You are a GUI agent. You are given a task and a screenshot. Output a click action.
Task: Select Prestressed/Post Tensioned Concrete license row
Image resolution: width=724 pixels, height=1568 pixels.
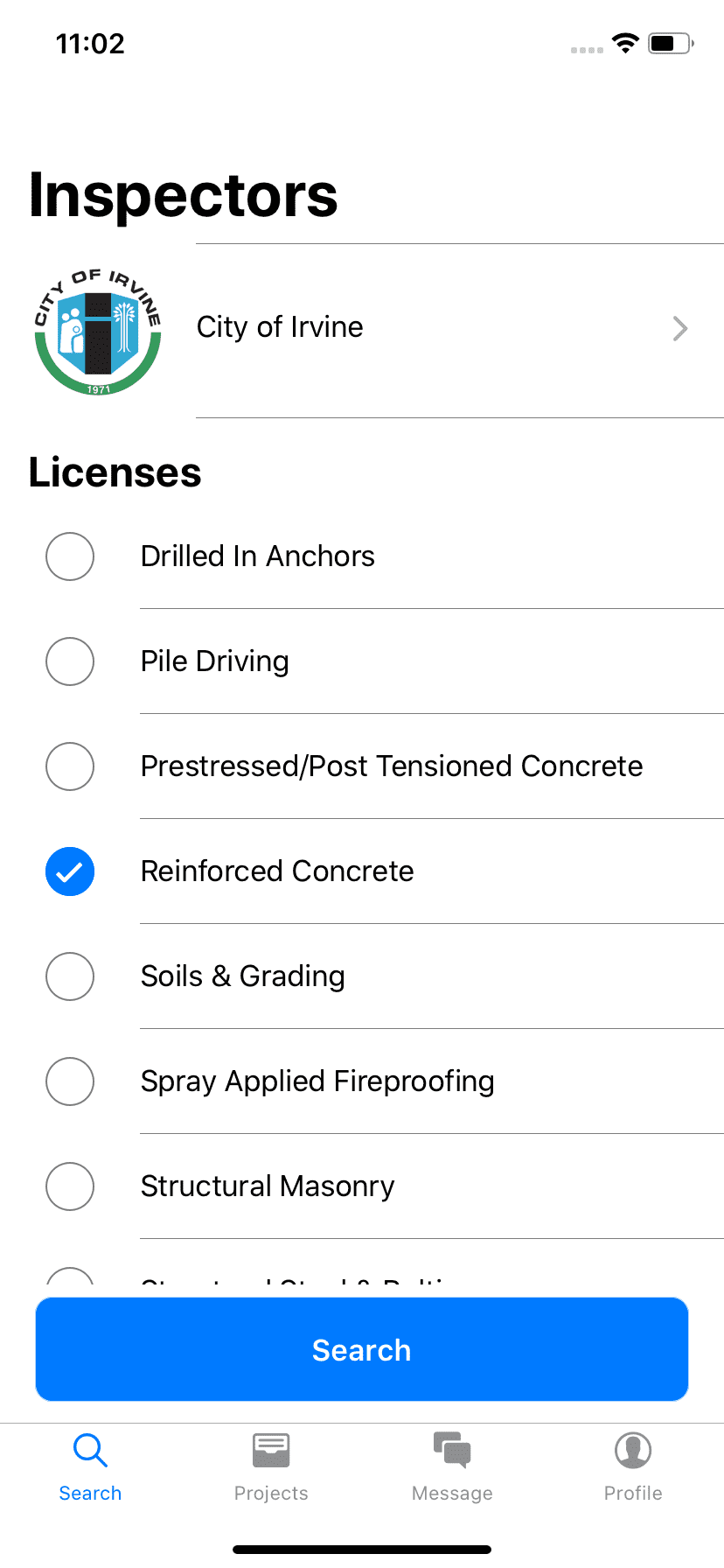[362, 766]
